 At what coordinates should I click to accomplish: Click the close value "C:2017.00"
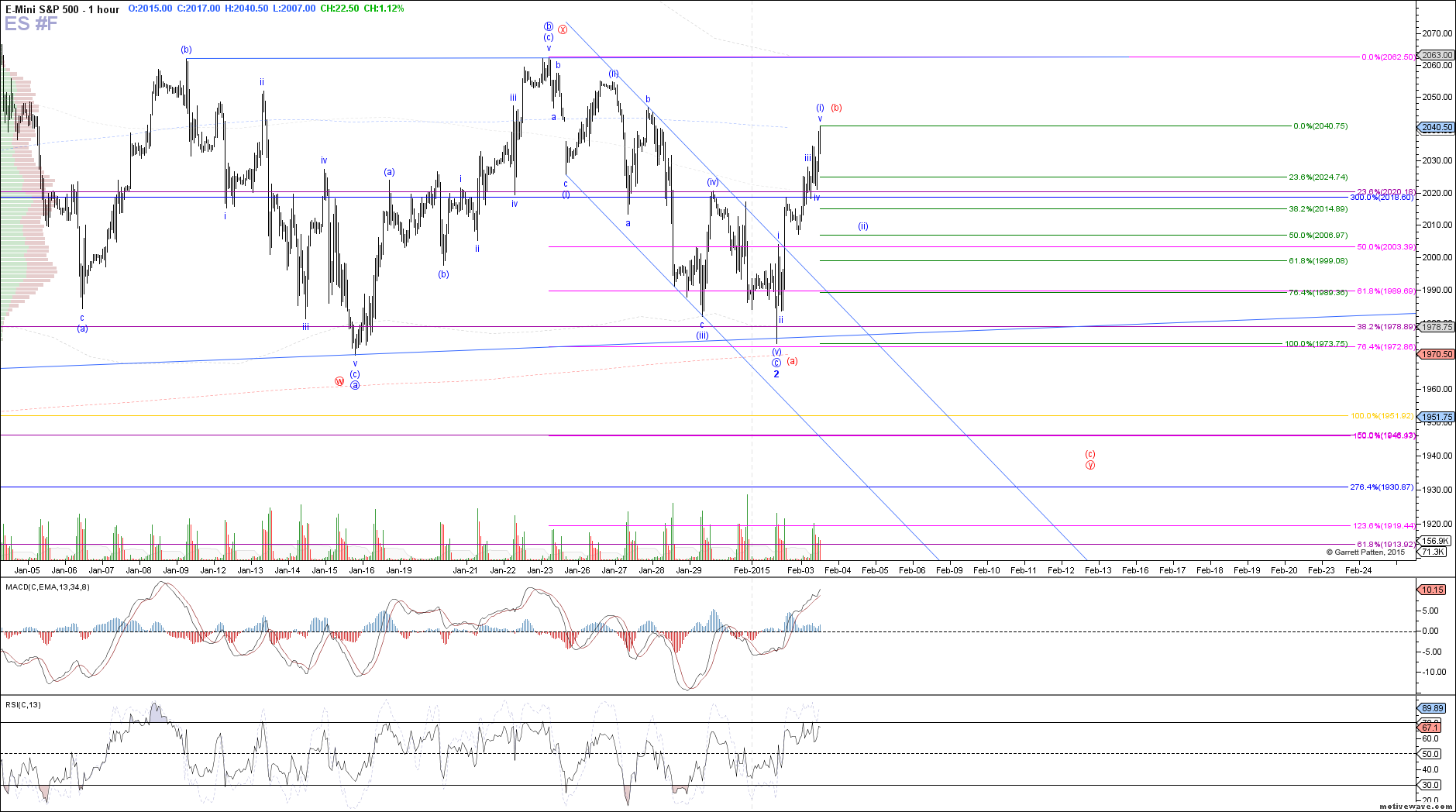(x=198, y=9)
